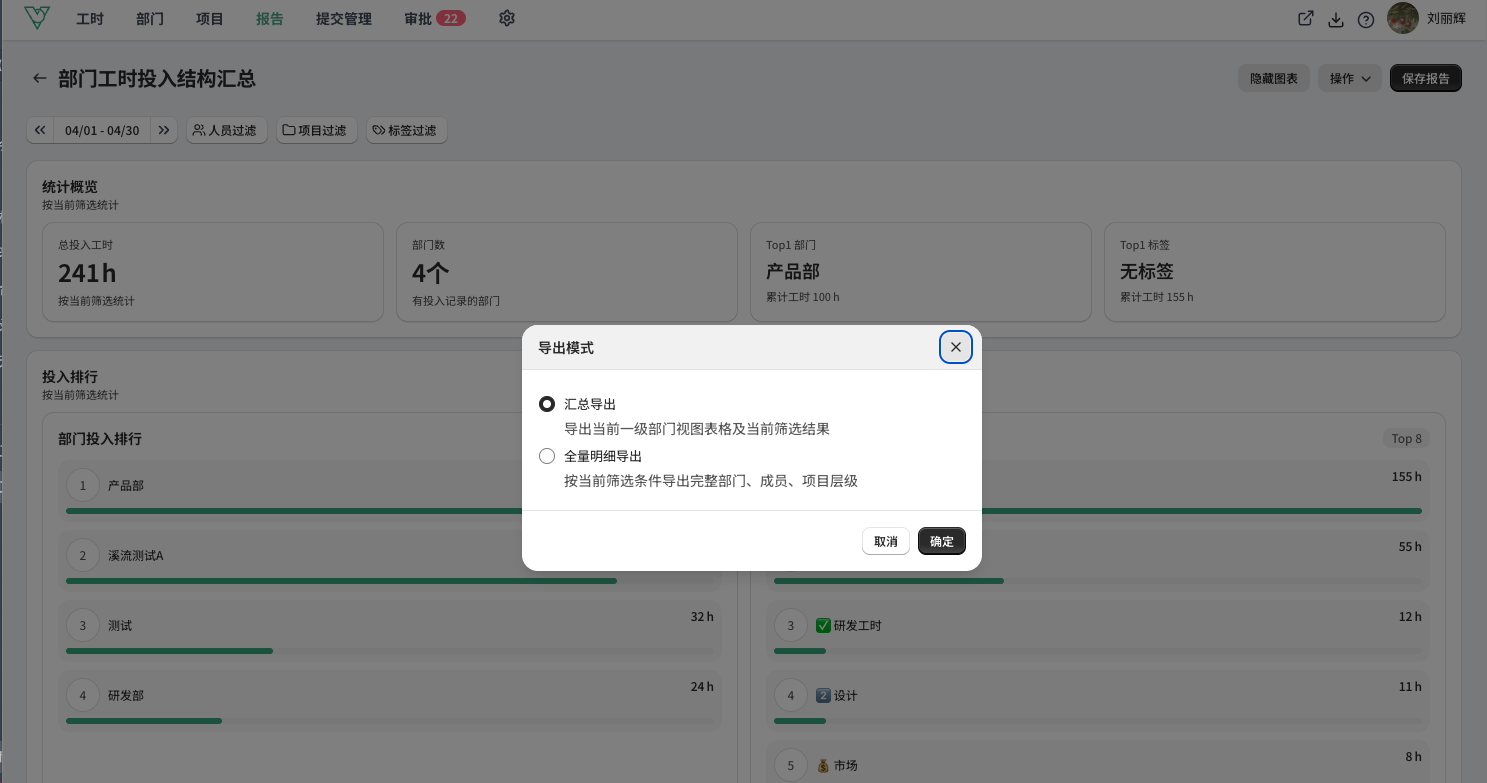Image resolution: width=1487 pixels, height=783 pixels.
Task: Expand the 操作 dropdown menu
Action: coord(1350,78)
